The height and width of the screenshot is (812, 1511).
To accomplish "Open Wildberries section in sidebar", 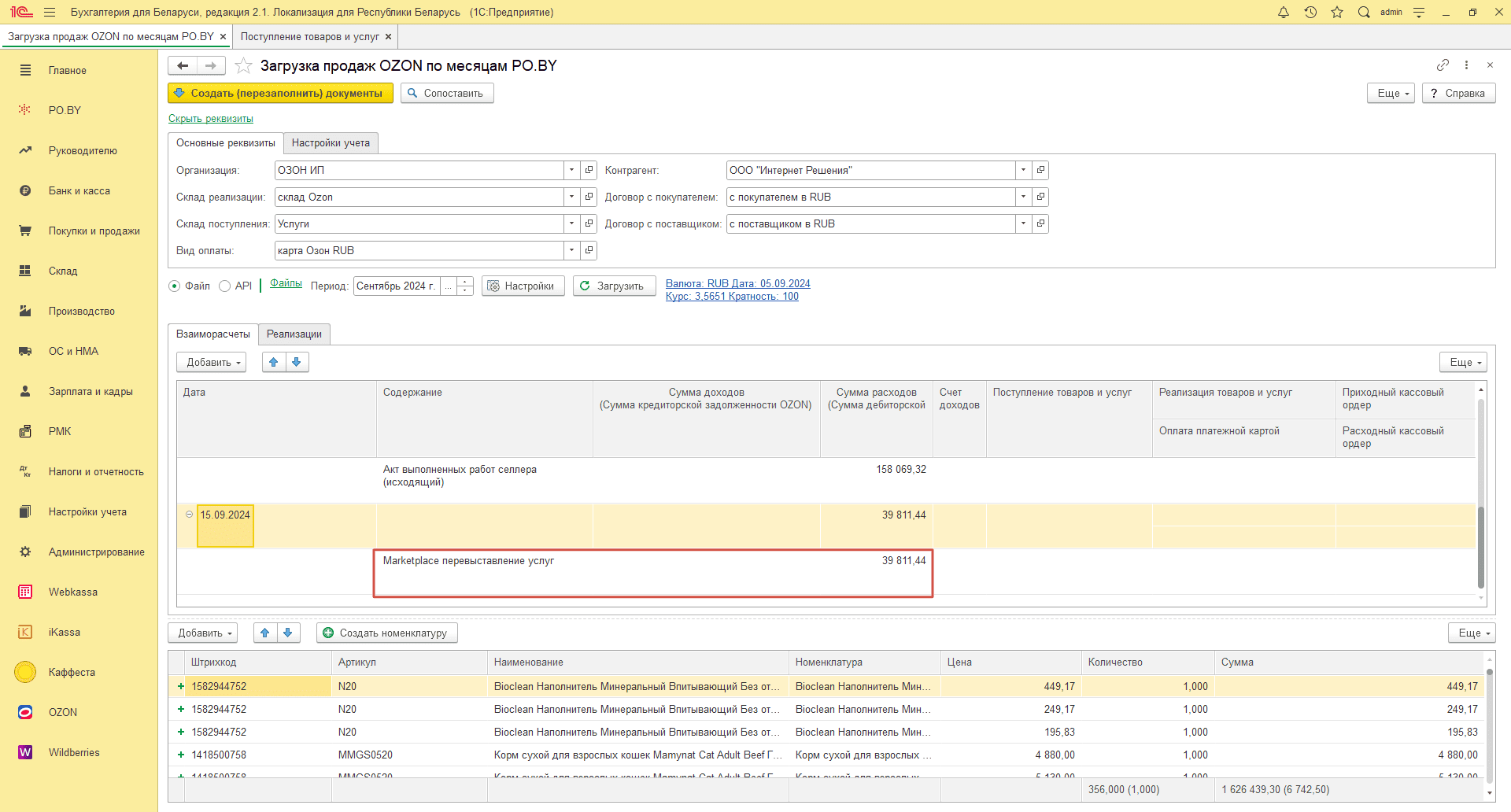I will coord(74,752).
